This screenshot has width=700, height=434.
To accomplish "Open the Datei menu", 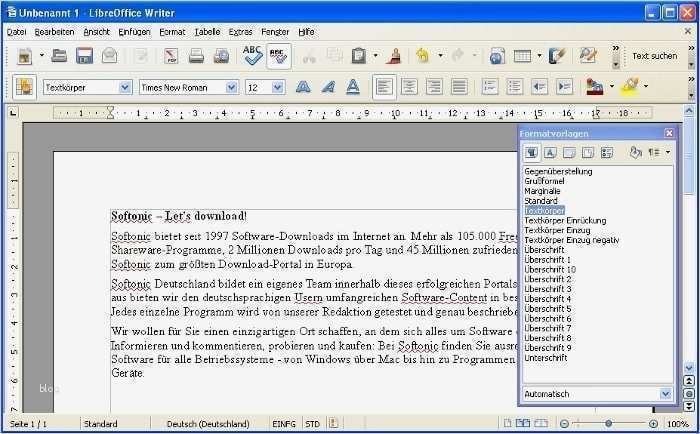I will 17,32.
